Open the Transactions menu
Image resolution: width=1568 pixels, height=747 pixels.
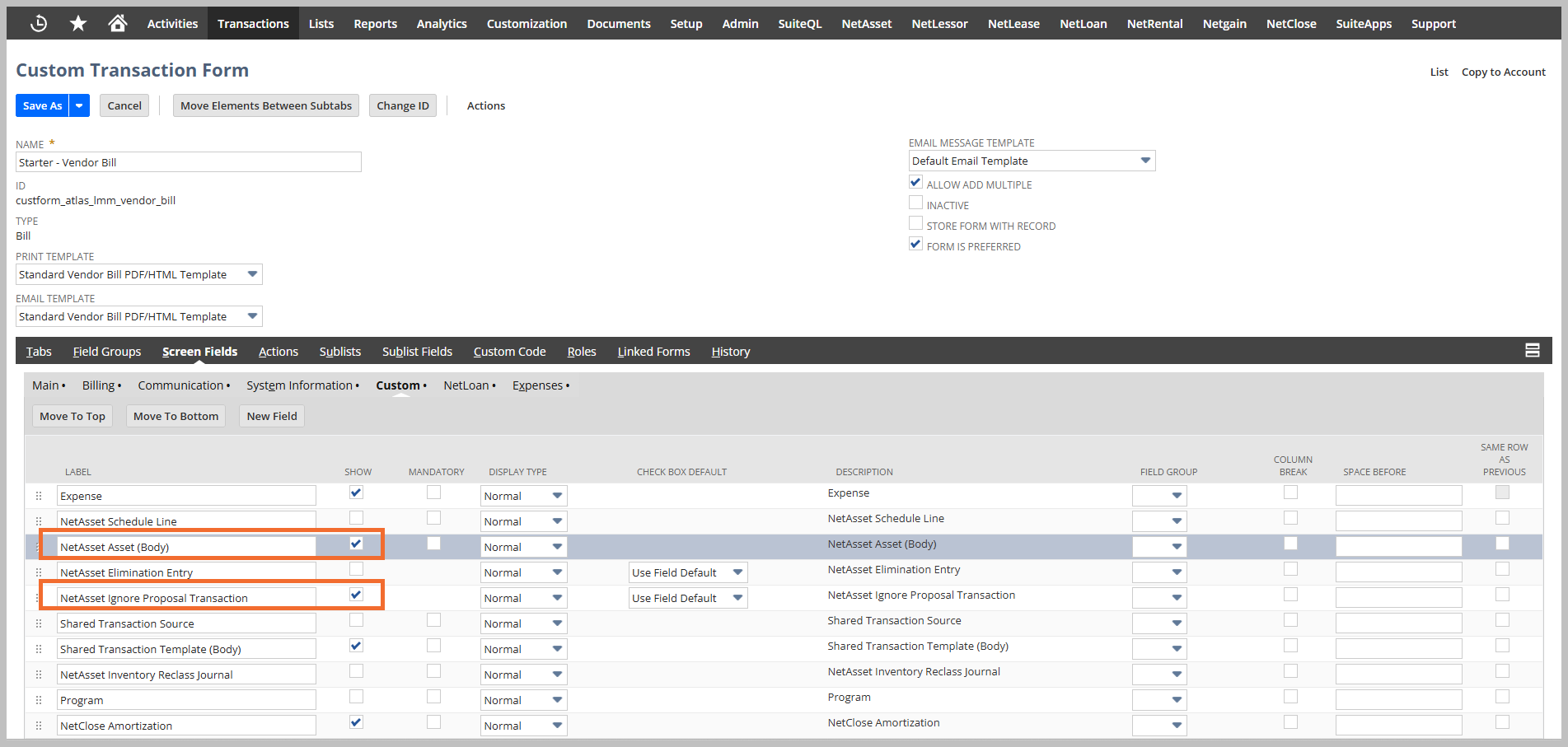pos(253,24)
